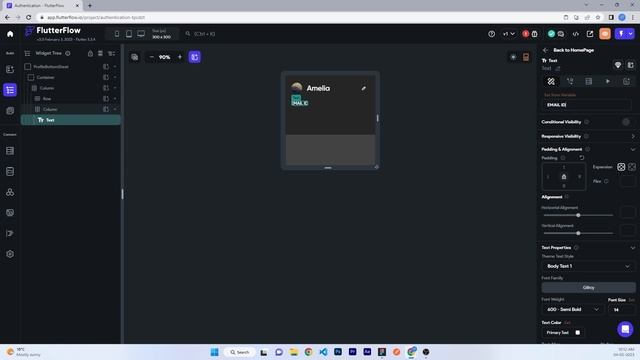Zoom in the canvas with plus button
640x360 pixels.
(x=180, y=57)
